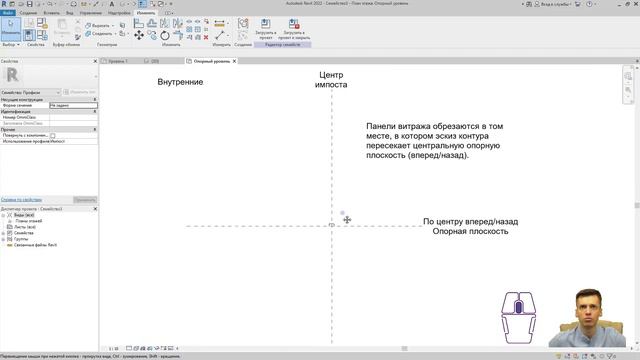Click the Text (A) icon in quick access toolbar
640x360 pixels.
click(x=111, y=4)
